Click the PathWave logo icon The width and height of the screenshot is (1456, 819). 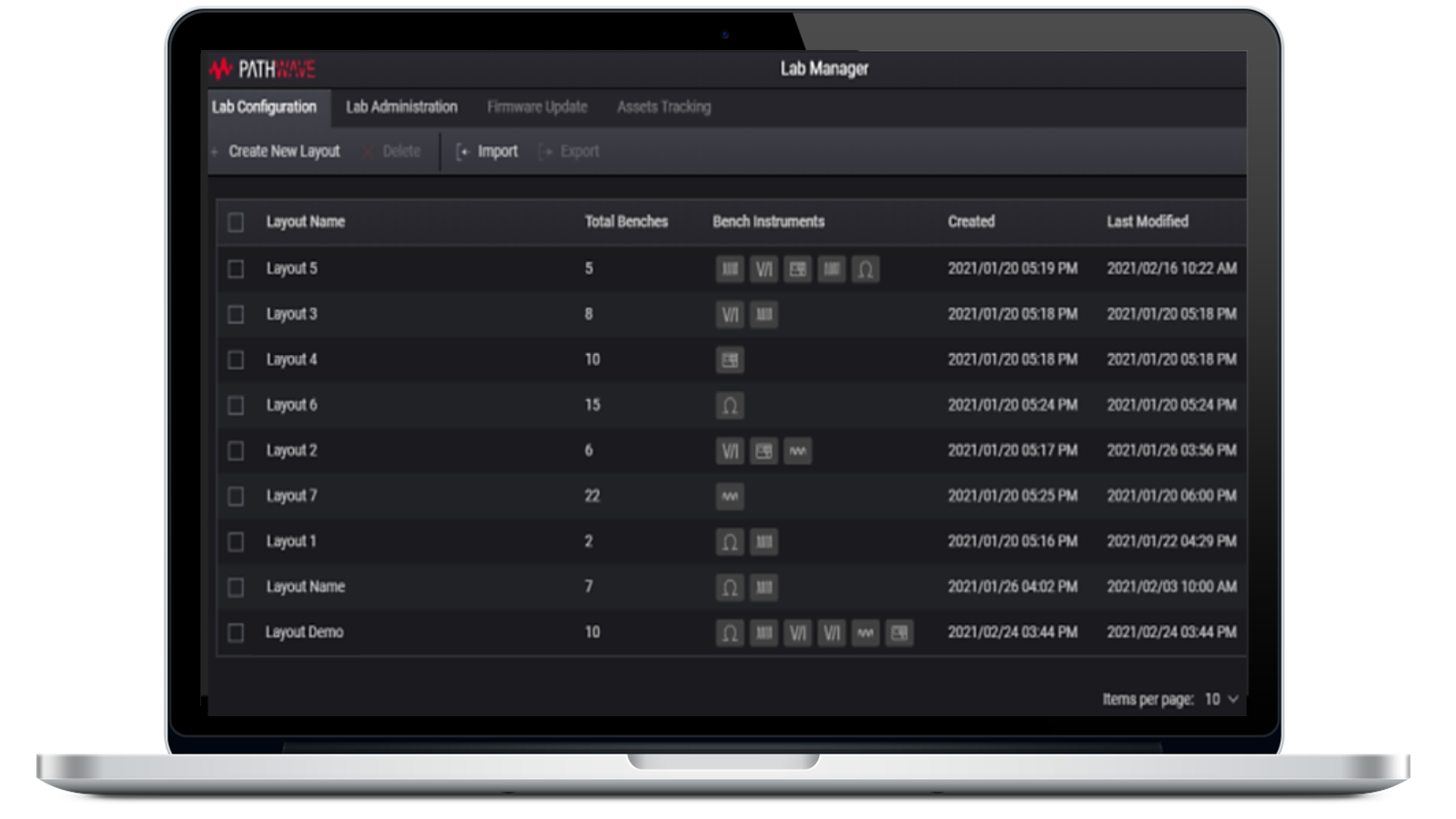click(x=221, y=69)
